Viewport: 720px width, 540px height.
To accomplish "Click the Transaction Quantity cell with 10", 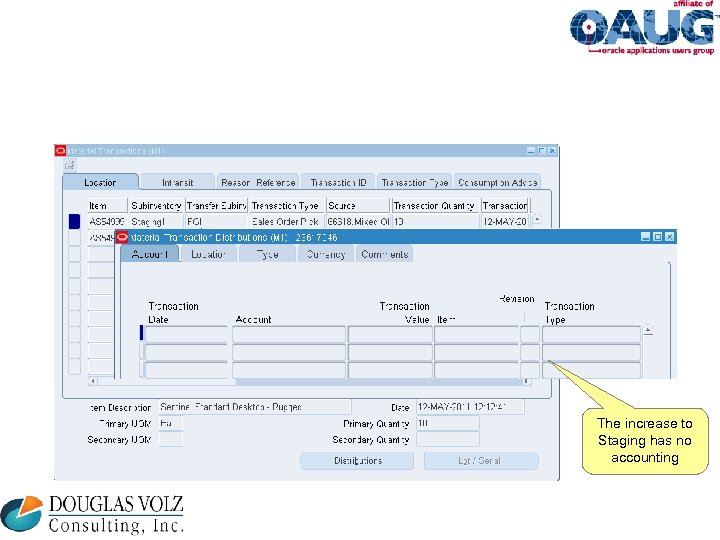I will [x=436, y=221].
